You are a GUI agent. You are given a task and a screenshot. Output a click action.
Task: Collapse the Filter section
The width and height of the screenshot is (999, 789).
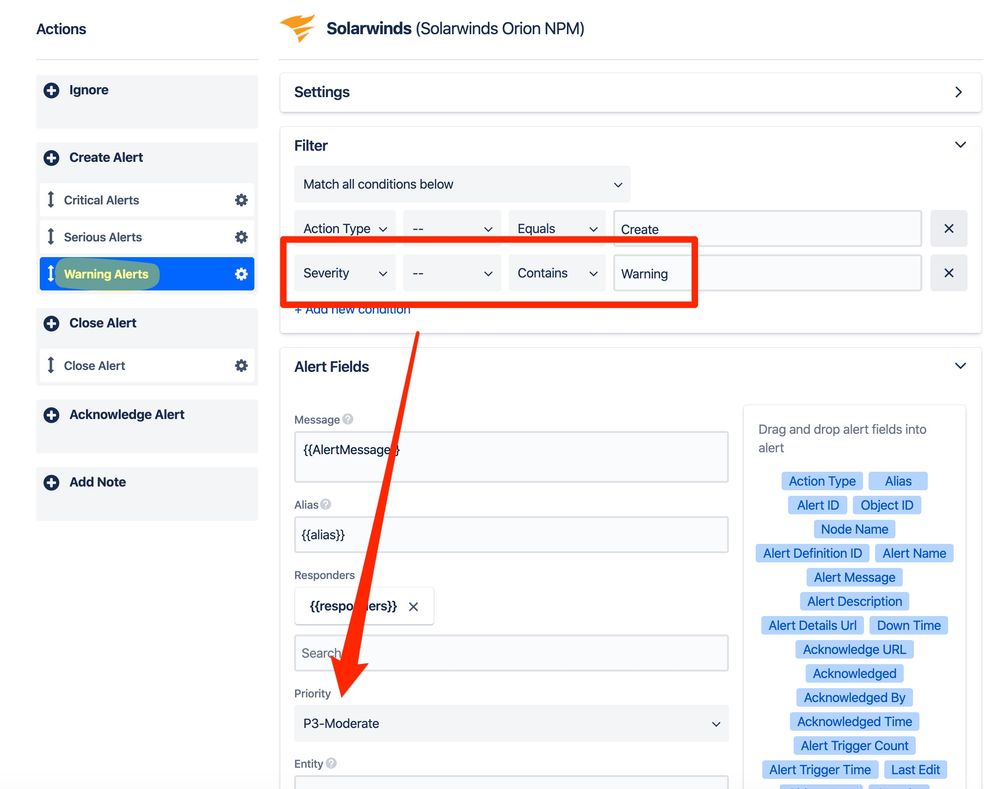[960, 145]
